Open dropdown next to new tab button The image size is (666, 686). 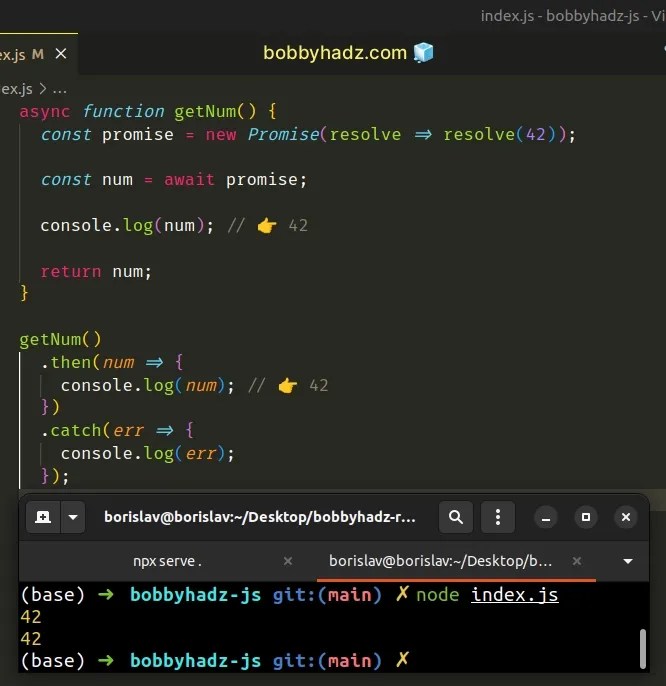point(73,517)
